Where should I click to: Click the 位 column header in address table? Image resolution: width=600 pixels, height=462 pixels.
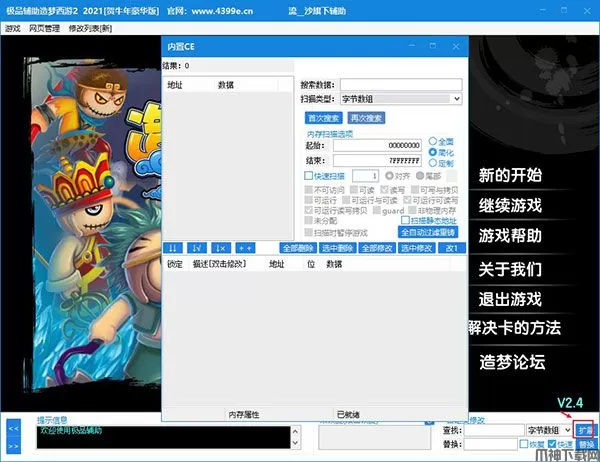[x=311, y=264]
